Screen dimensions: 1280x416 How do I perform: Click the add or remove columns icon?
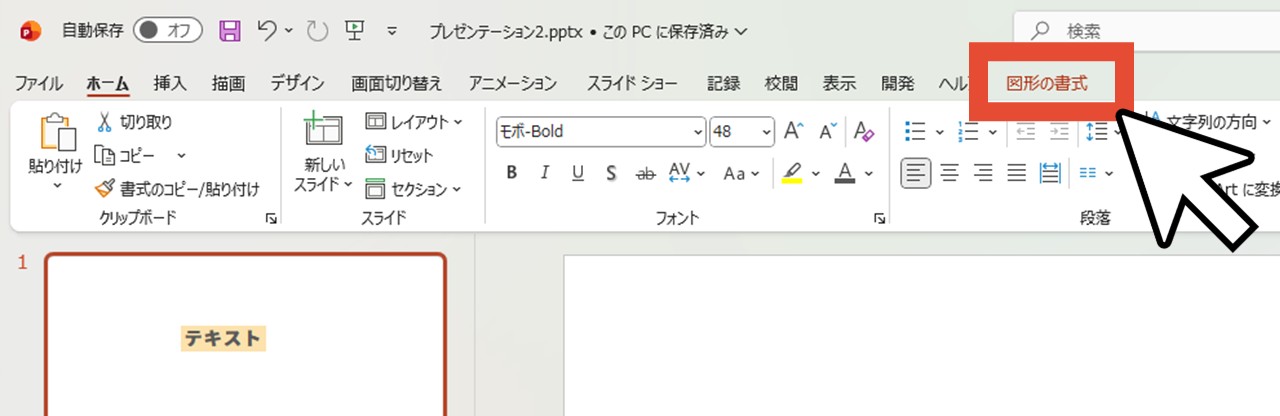click(x=1090, y=173)
